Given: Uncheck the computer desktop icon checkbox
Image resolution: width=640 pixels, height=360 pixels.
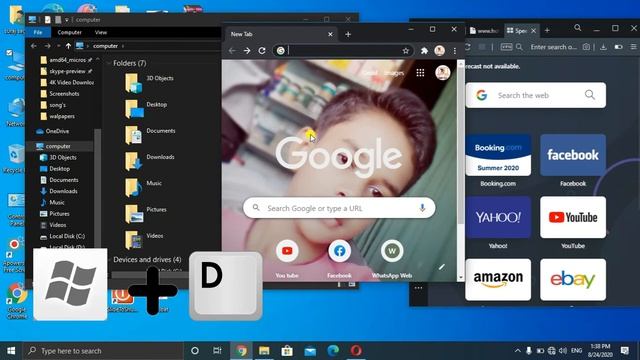Looking at the screenshot, I should [9, 53].
